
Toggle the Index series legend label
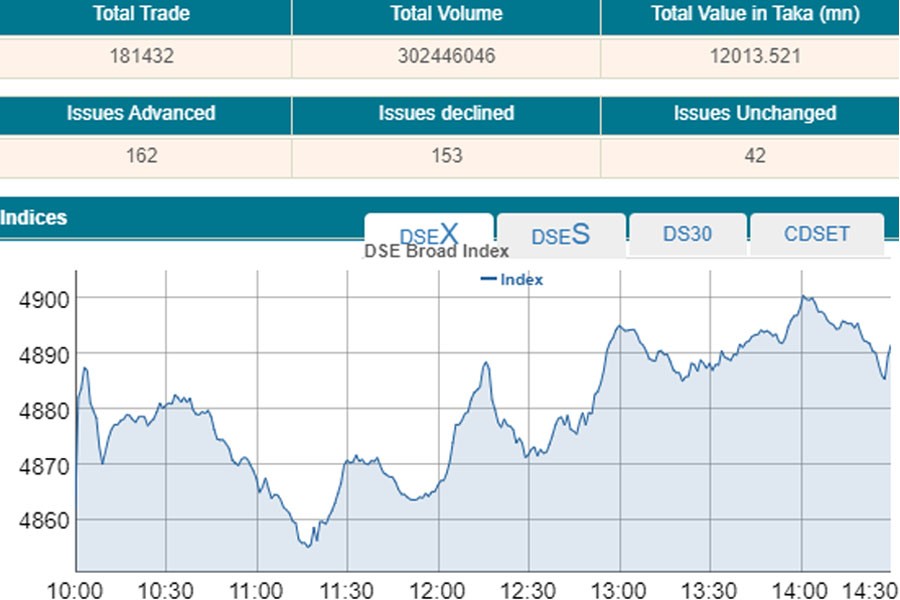(x=521, y=280)
